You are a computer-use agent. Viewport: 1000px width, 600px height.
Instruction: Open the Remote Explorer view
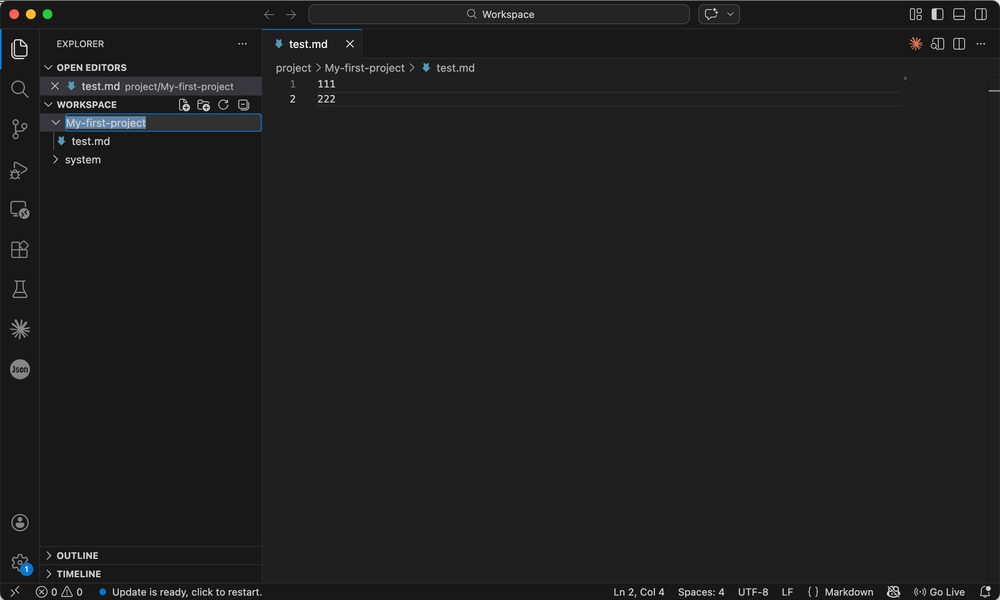(x=19, y=210)
